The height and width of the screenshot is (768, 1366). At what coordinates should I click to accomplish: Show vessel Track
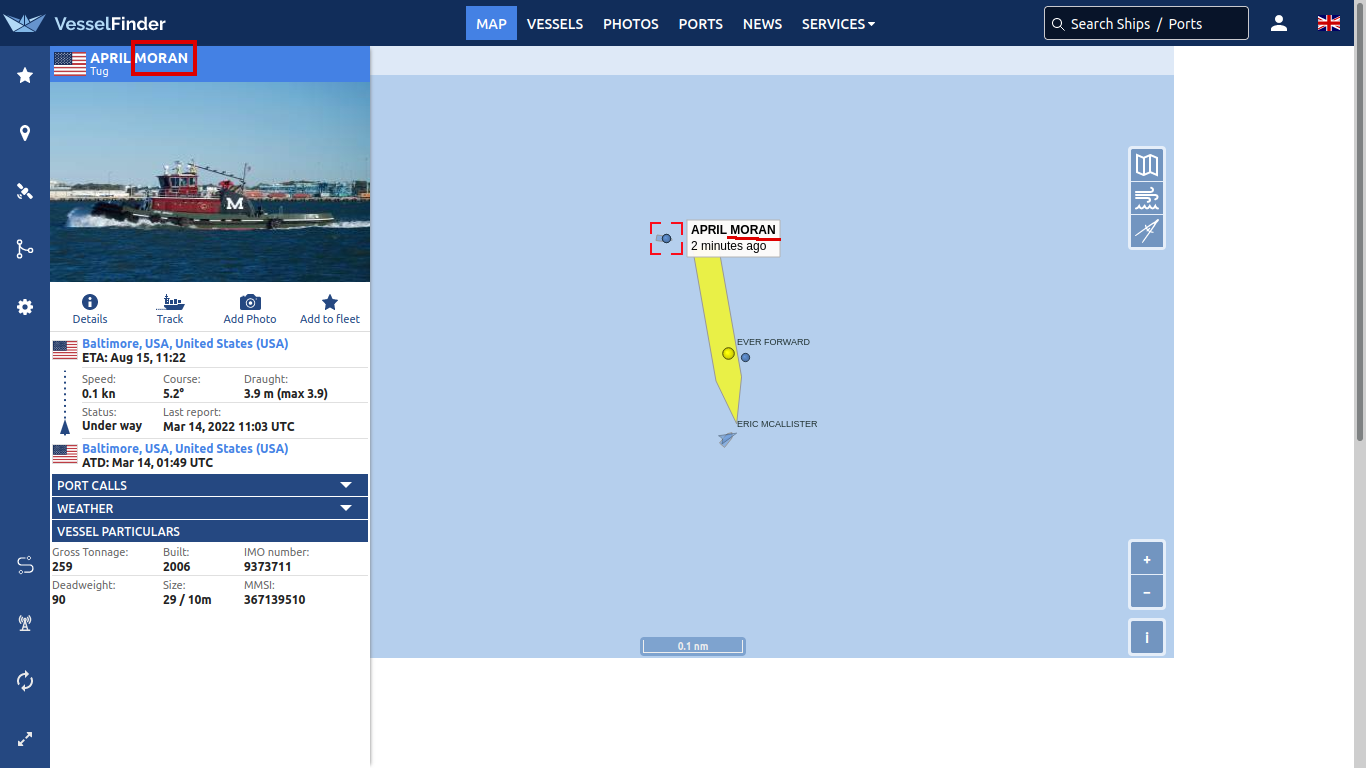(x=170, y=309)
